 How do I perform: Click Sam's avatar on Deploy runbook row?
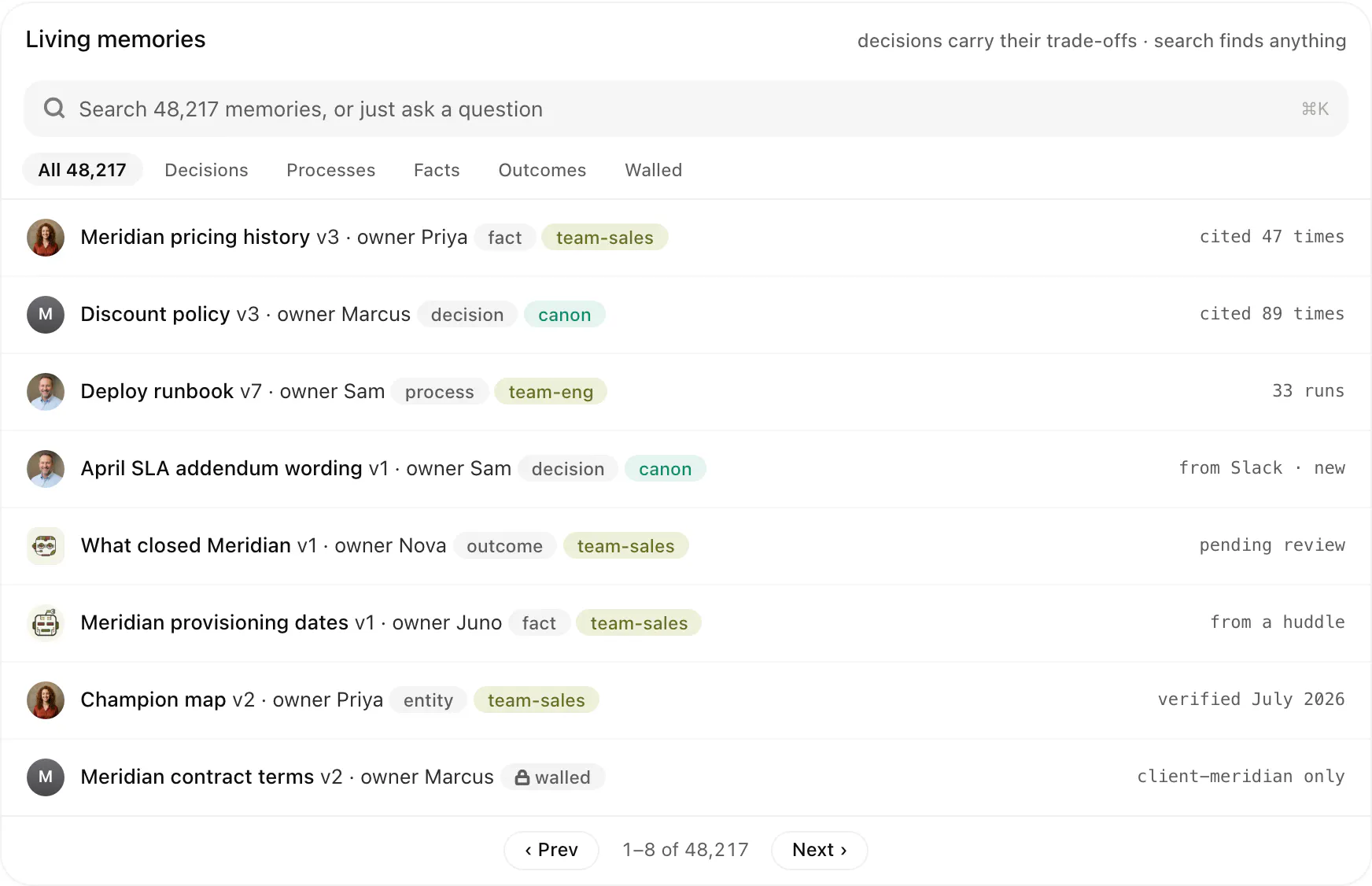click(46, 392)
